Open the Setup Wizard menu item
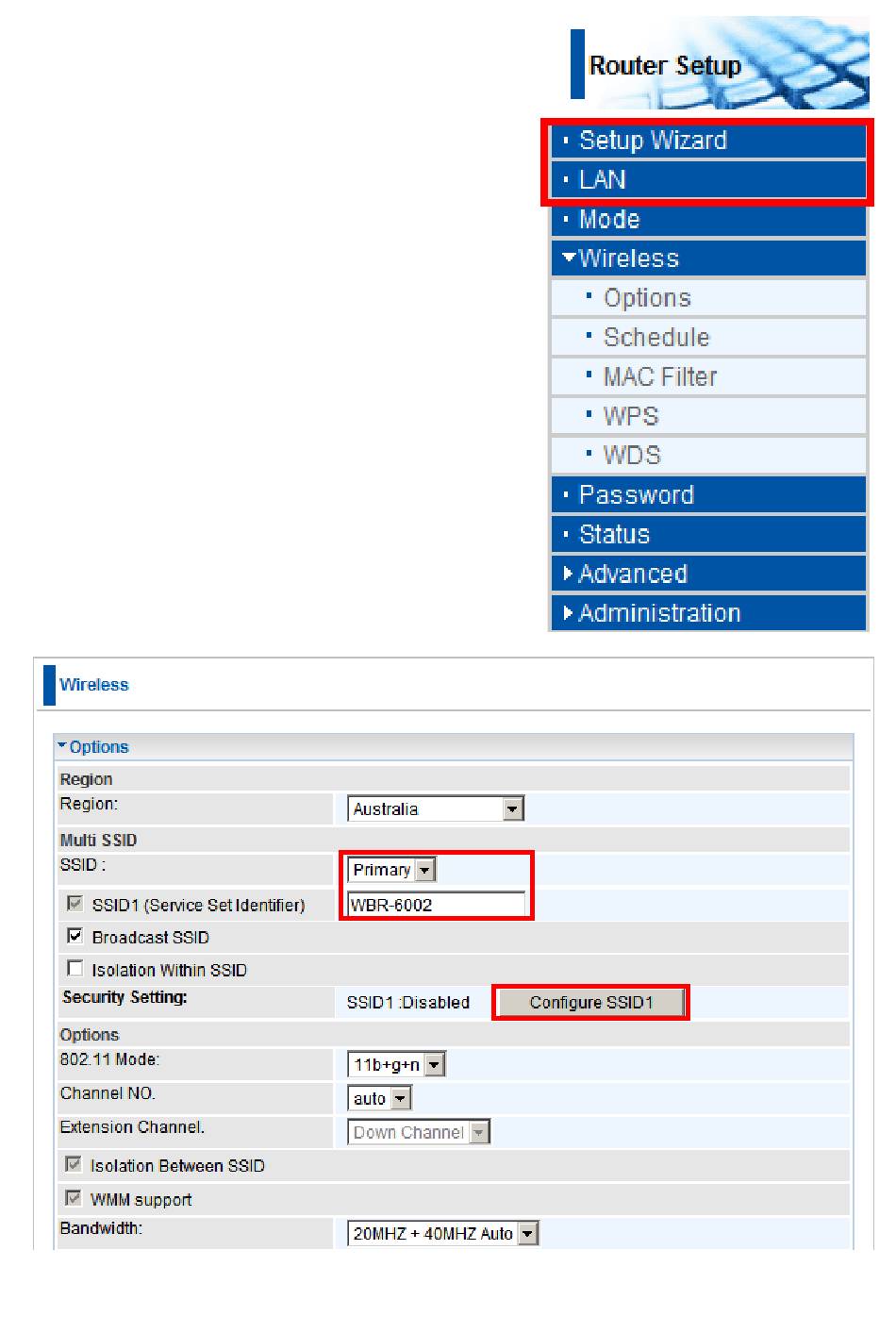 coord(653,141)
